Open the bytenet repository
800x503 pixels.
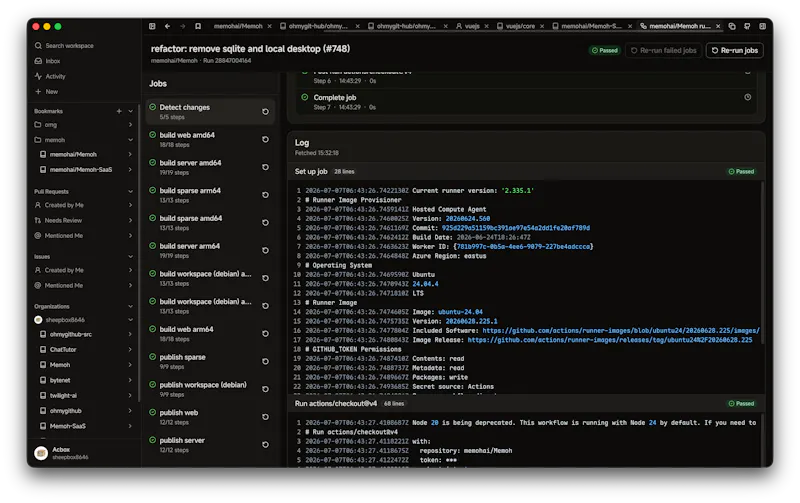pyautogui.click(x=60, y=381)
